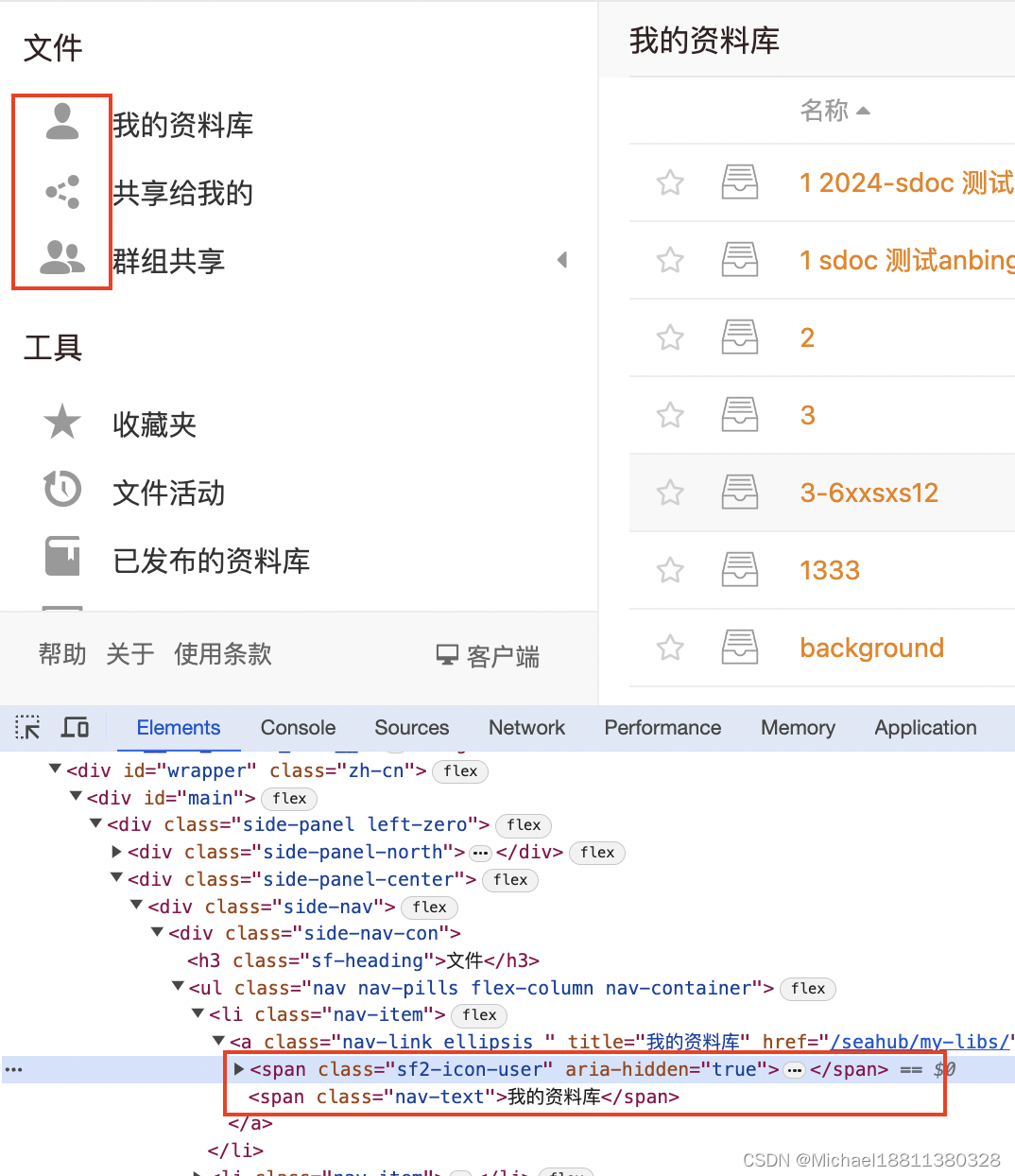Star the 3-6xxsxs12 library
Screen dimensions: 1015x1176
tap(670, 493)
